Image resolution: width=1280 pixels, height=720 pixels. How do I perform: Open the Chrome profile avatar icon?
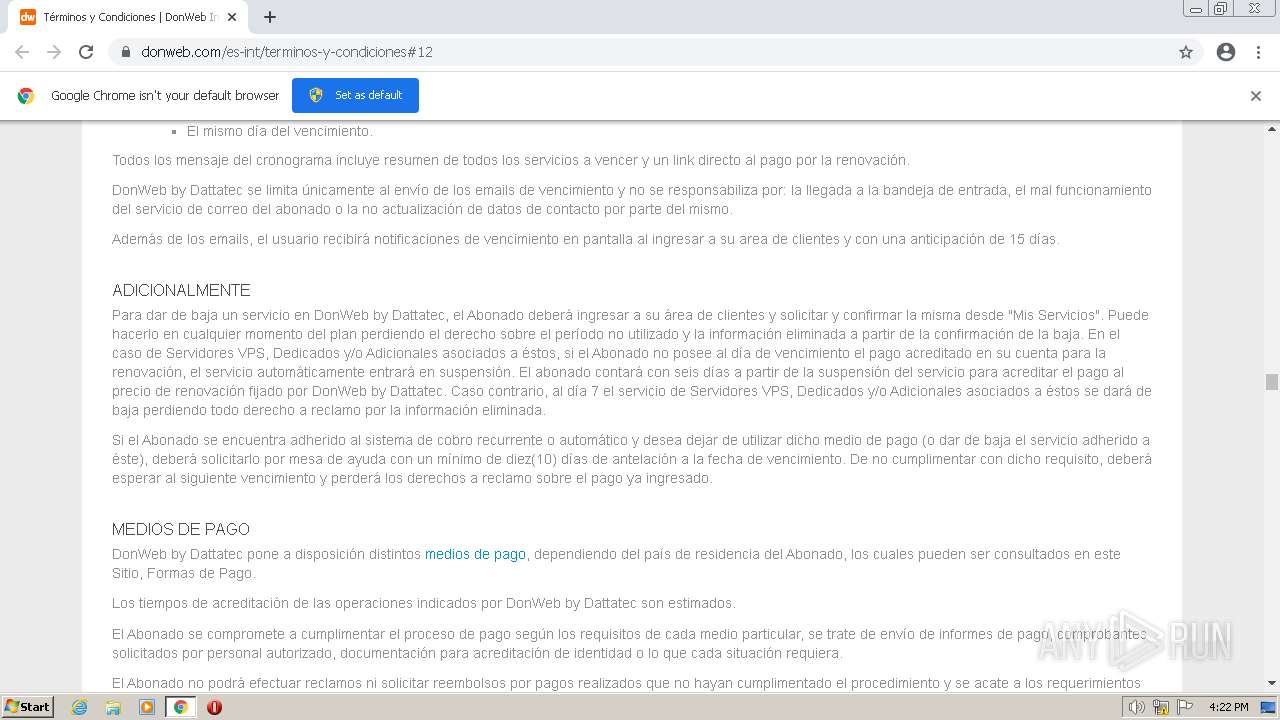tap(1226, 52)
